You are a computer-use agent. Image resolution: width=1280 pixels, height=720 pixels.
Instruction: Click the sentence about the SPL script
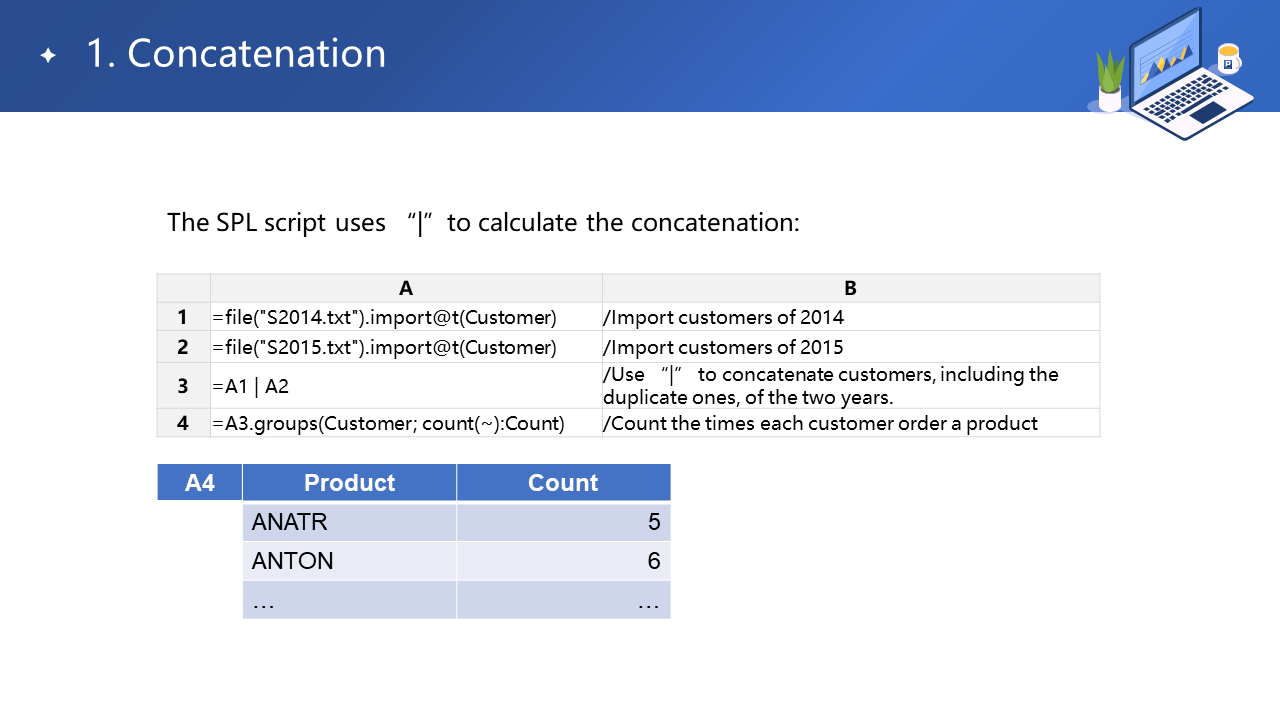[x=483, y=222]
